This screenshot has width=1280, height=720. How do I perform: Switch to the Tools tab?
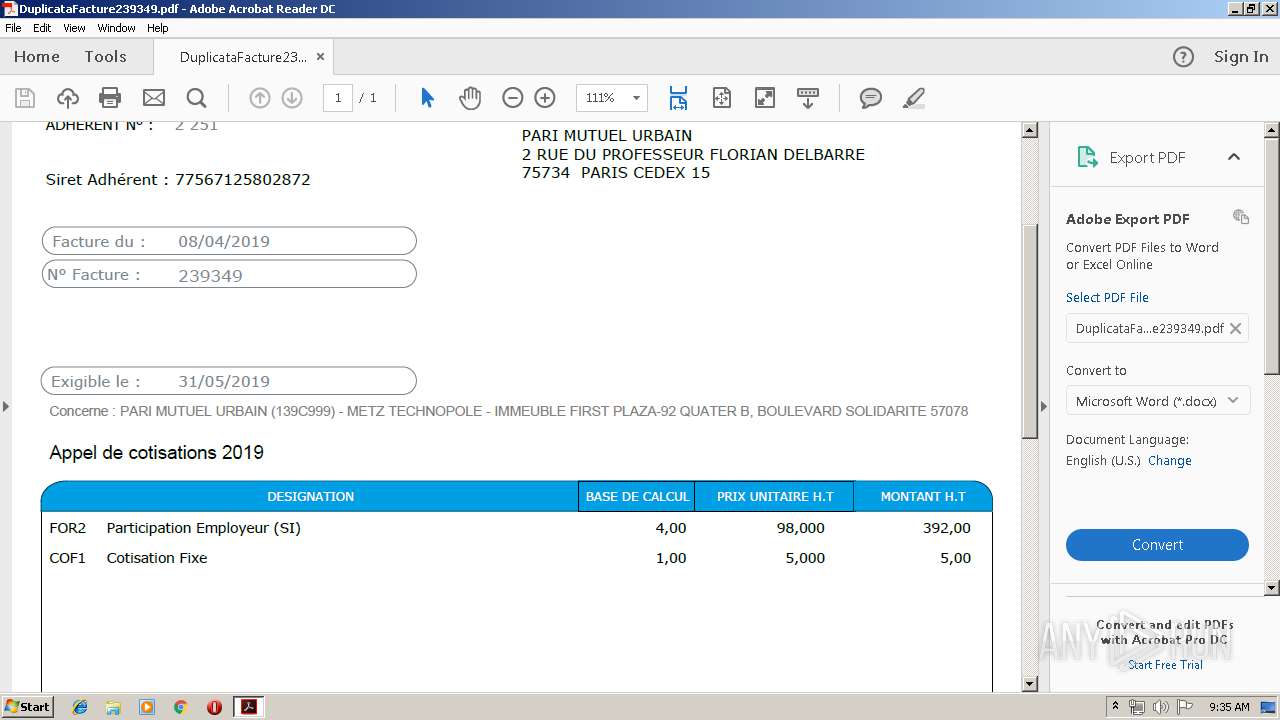coord(105,57)
